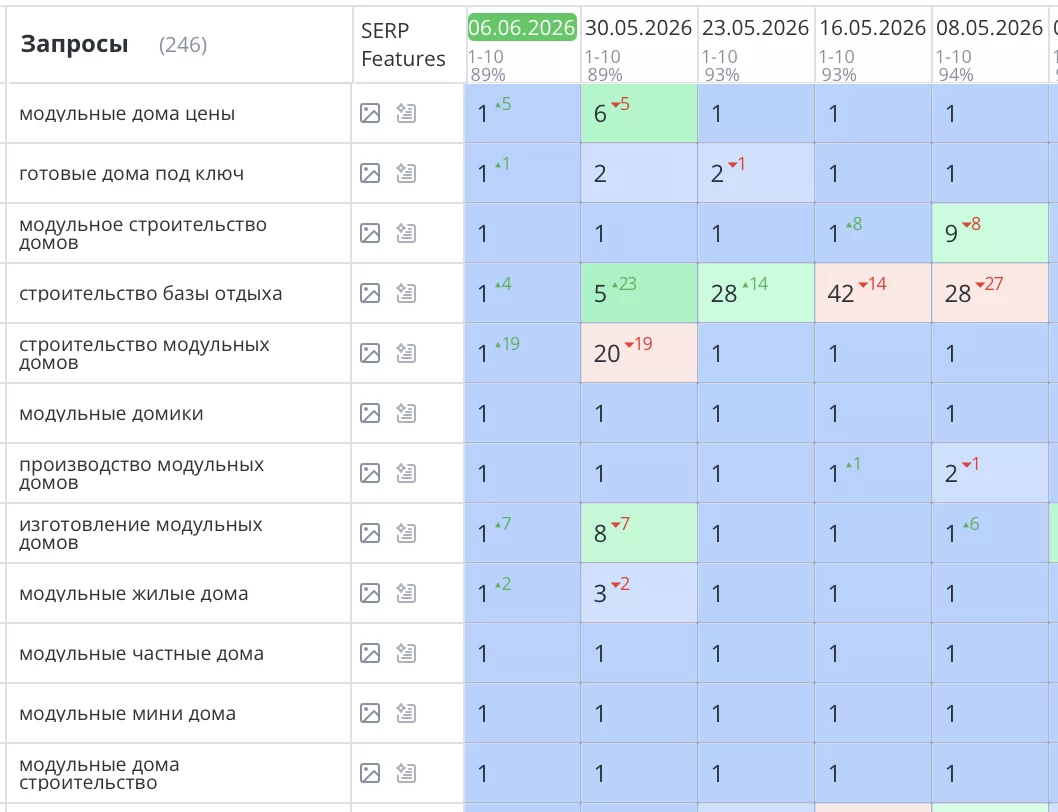Open query модульное строительство домов
The image size is (1058, 812).
[x=142, y=234]
